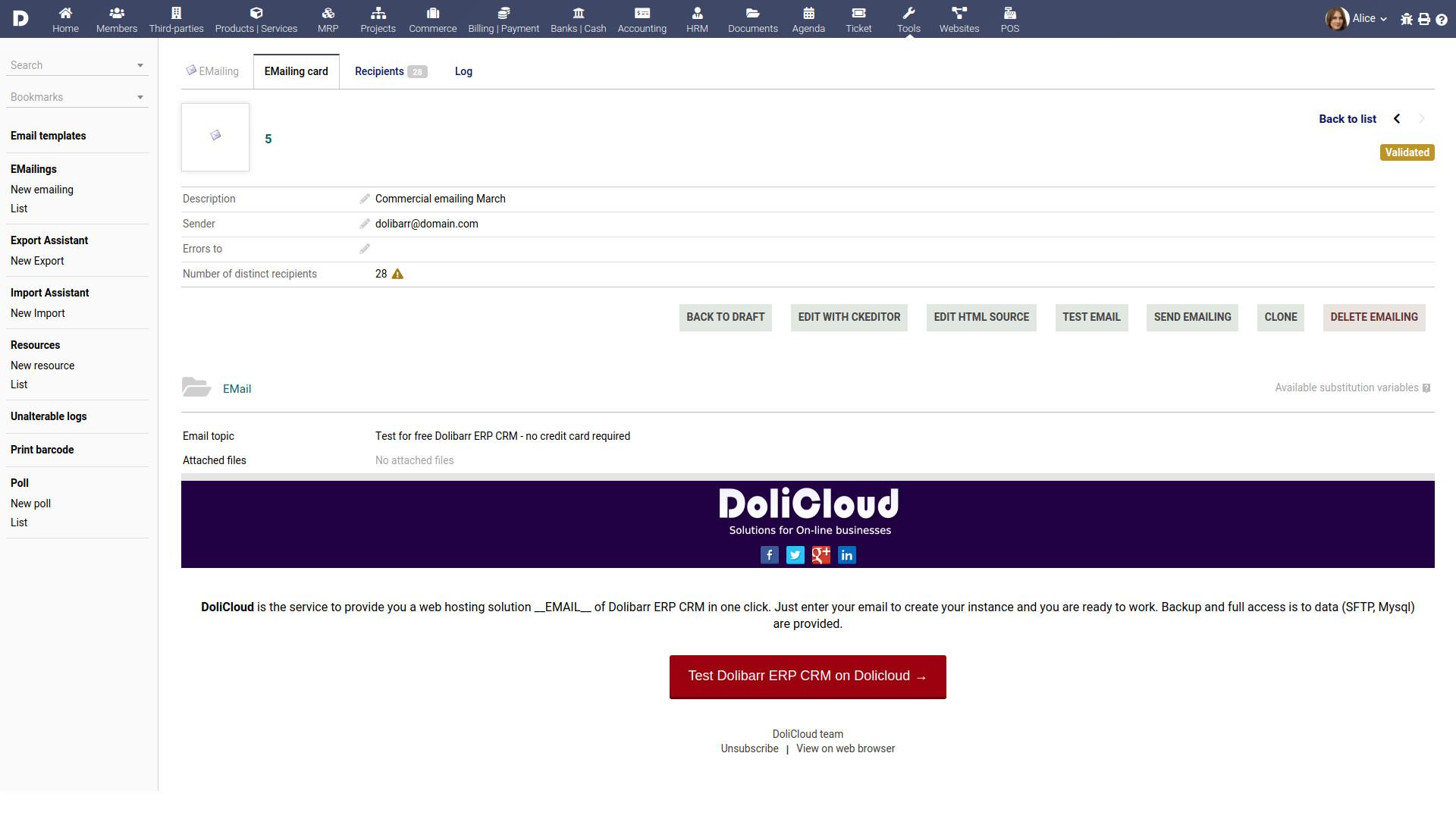
Task: Click the SEND EMAILING button
Action: click(1192, 316)
